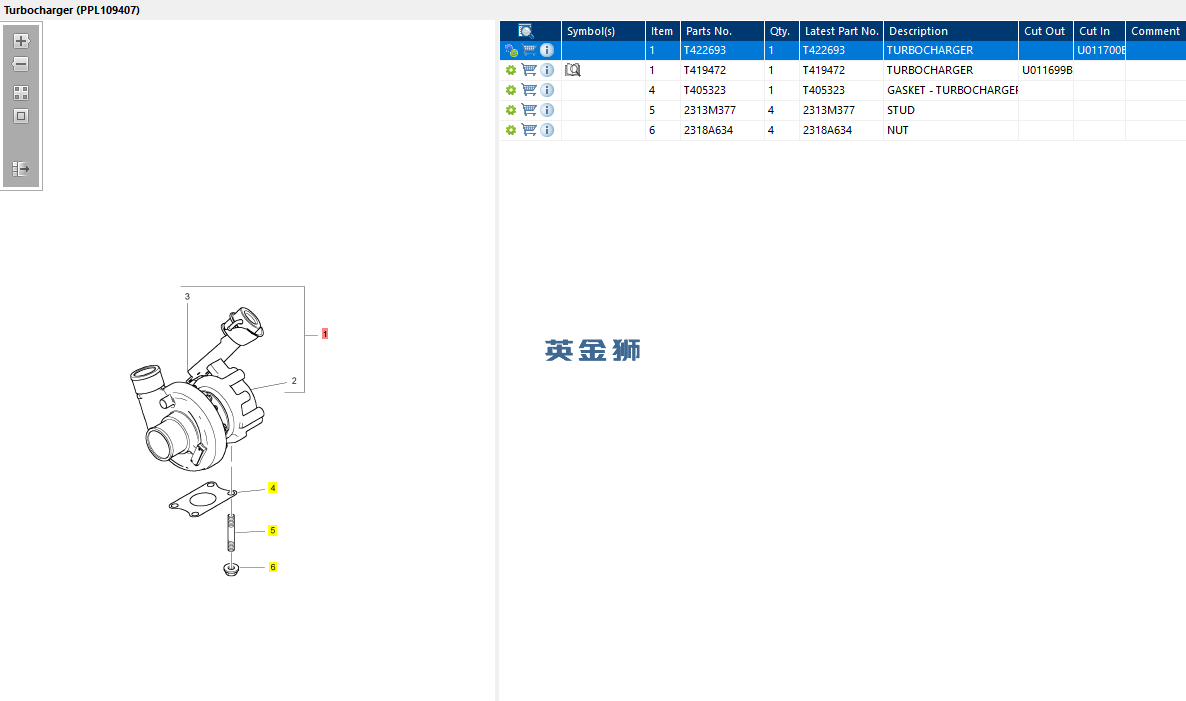Add T422693 turbocharger to cart
The image size is (1186, 701).
(529, 50)
